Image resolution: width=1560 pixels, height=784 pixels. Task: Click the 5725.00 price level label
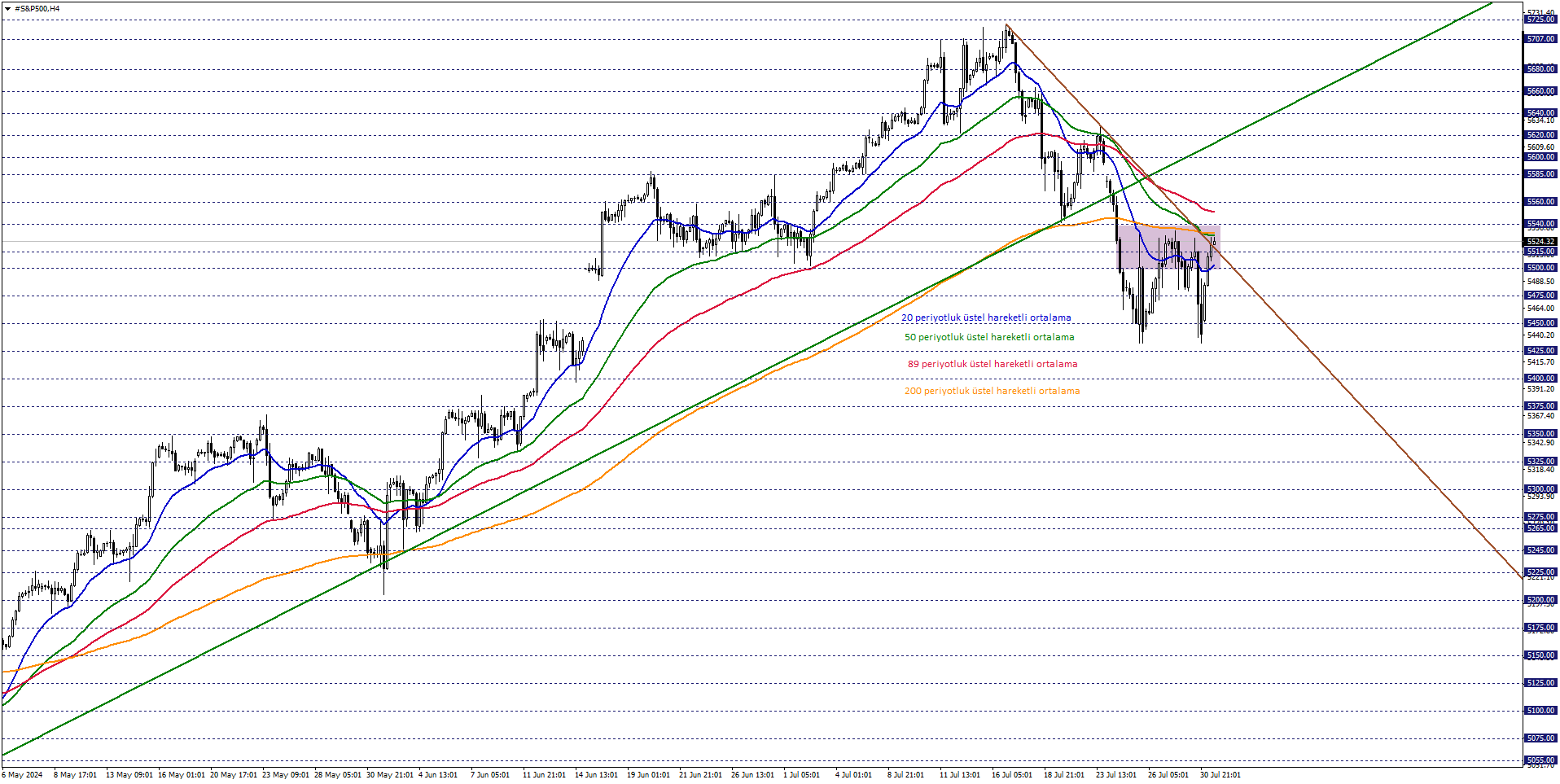1540,20
